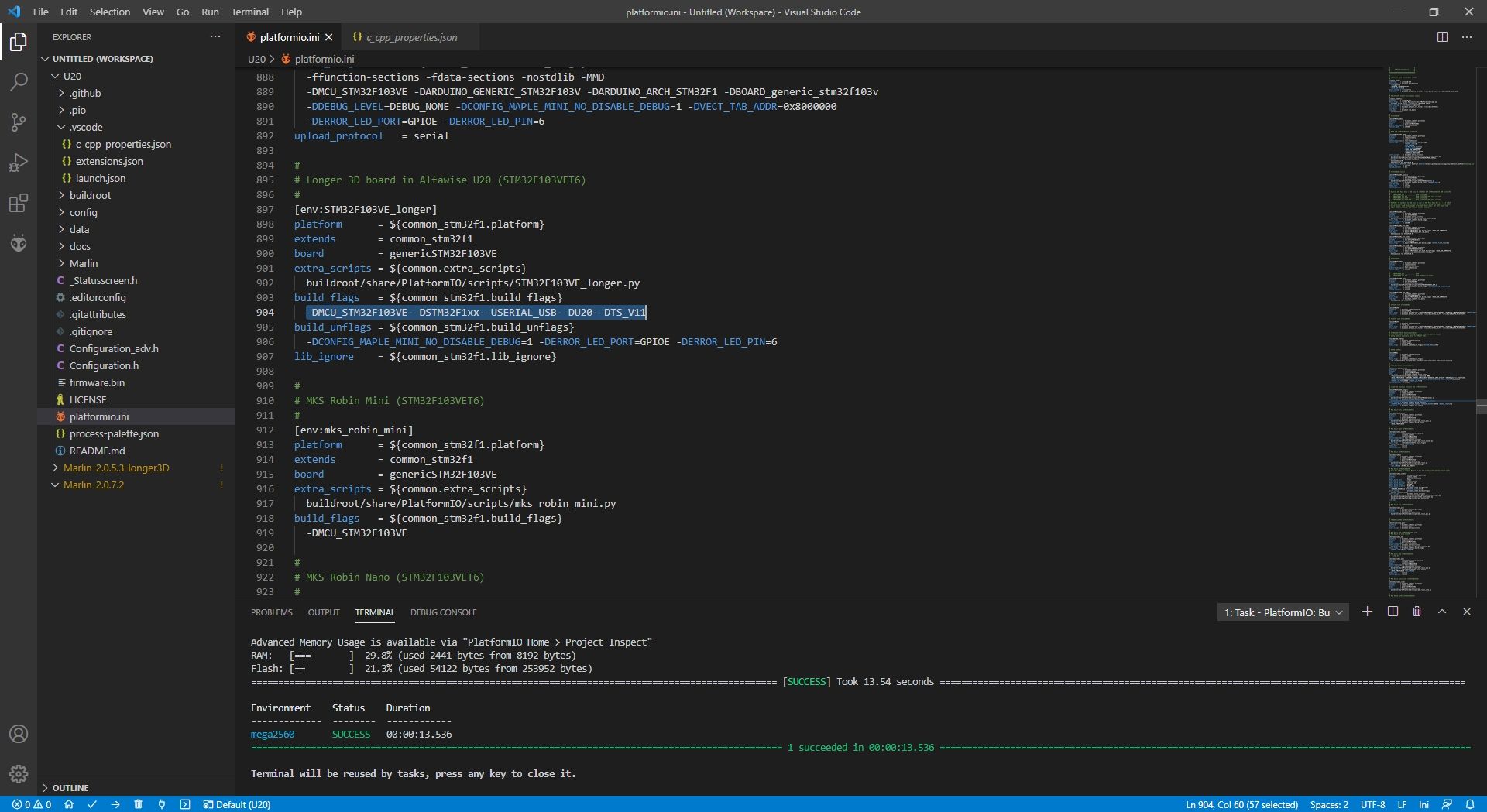Kill the terminal with the trash icon
The height and width of the screenshot is (812, 1487).
tap(1417, 612)
